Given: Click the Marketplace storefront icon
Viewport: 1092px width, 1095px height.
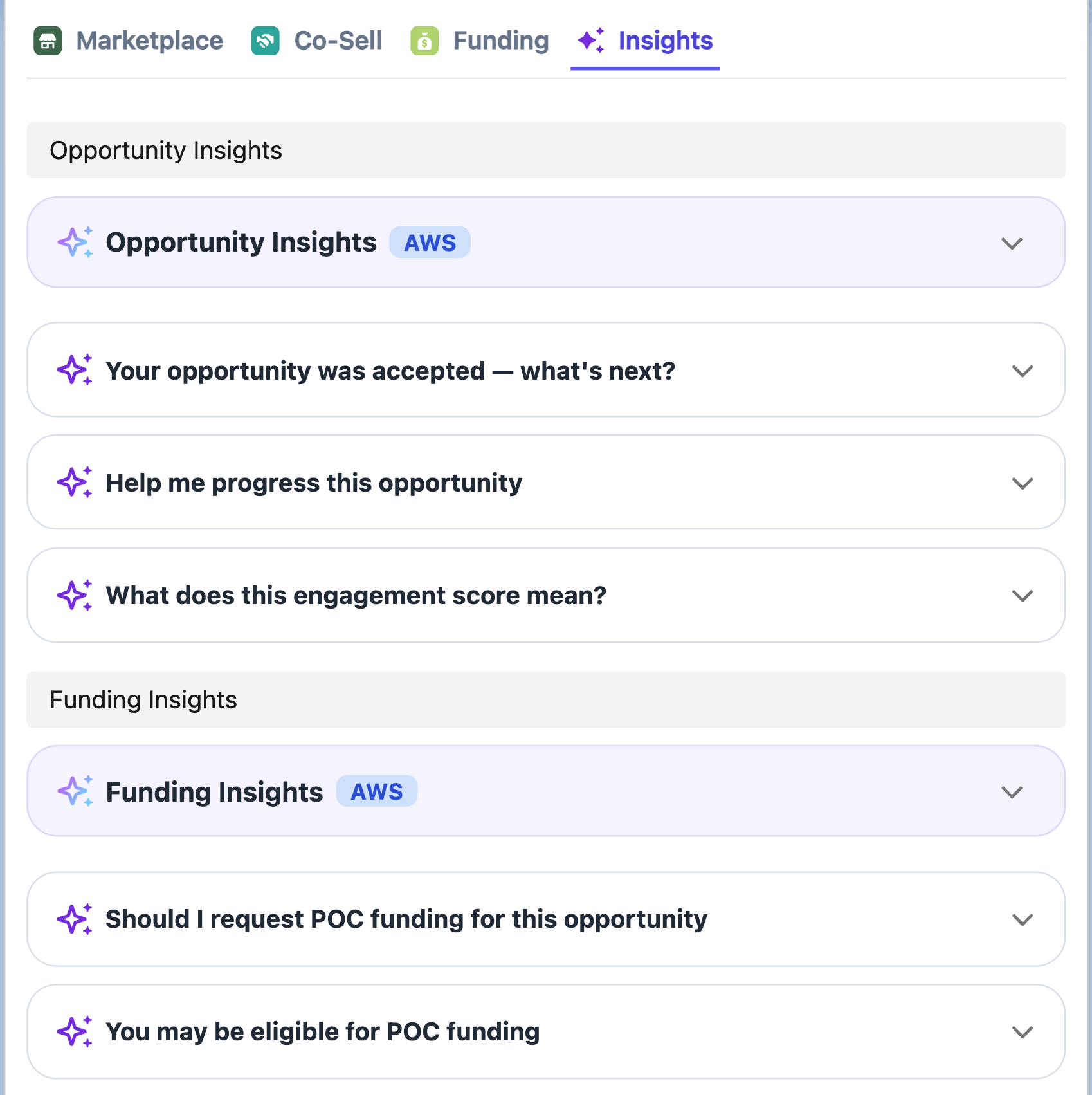Looking at the screenshot, I should click(48, 41).
